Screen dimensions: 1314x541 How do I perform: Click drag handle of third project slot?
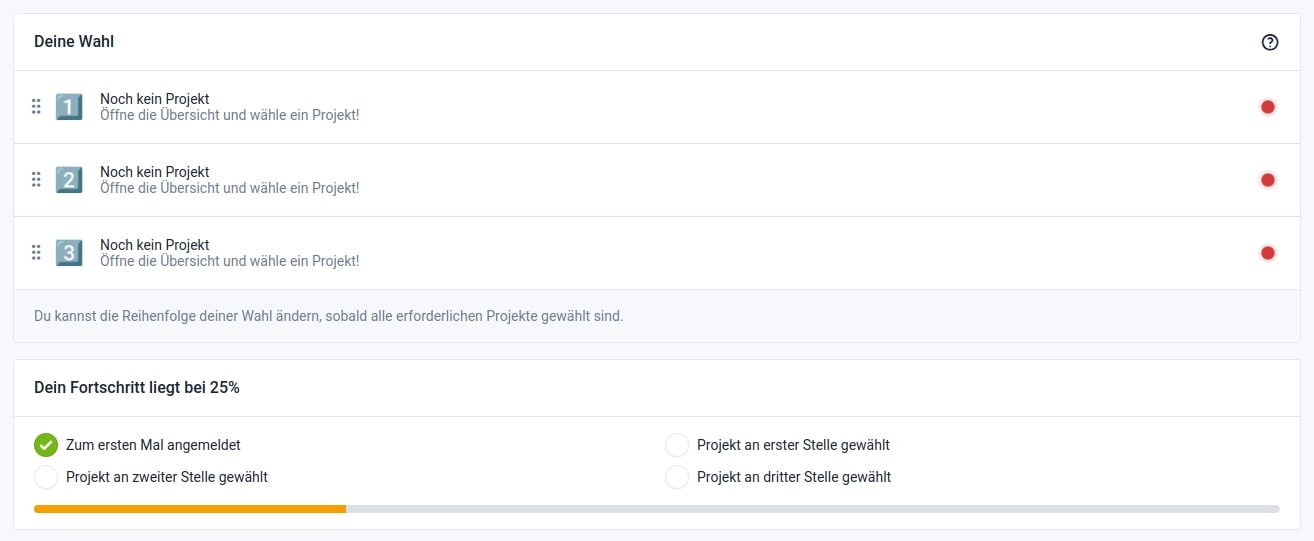click(x=36, y=253)
